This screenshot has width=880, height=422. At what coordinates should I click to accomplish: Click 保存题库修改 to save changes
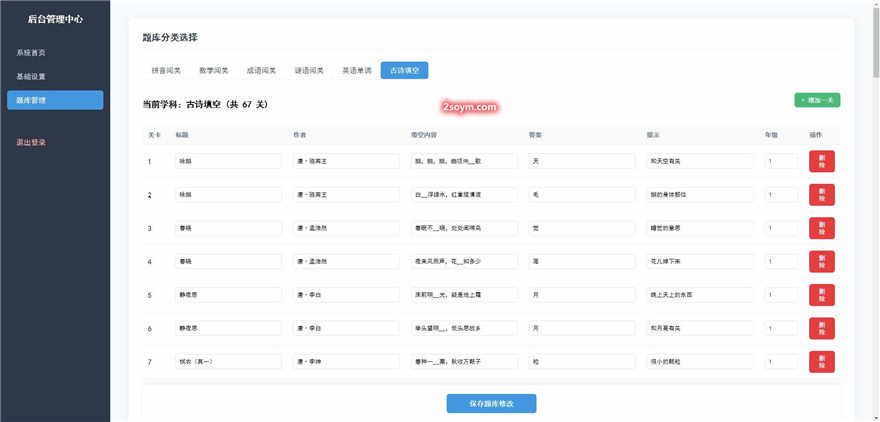pos(491,403)
